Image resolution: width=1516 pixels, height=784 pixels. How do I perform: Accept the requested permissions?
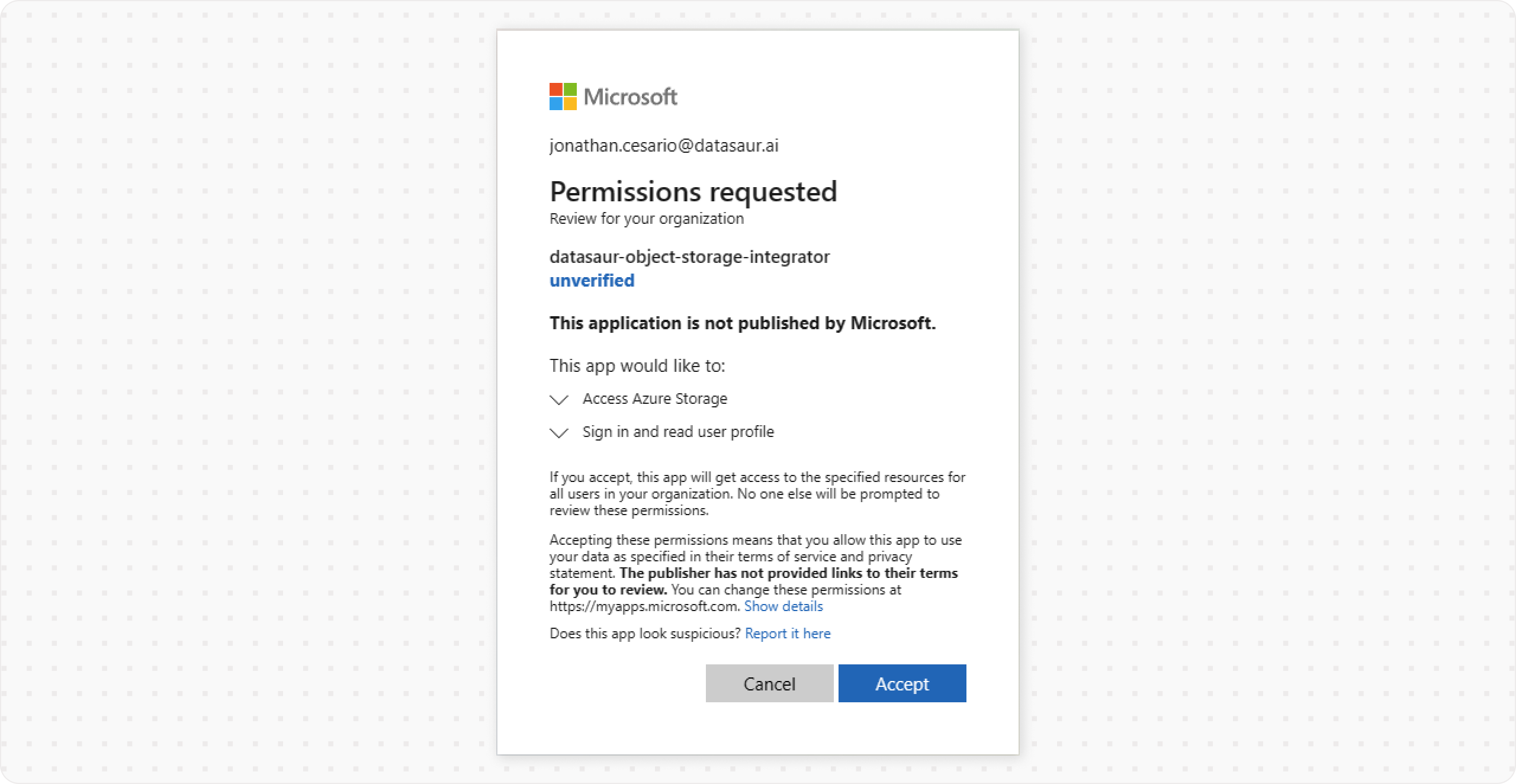point(902,683)
